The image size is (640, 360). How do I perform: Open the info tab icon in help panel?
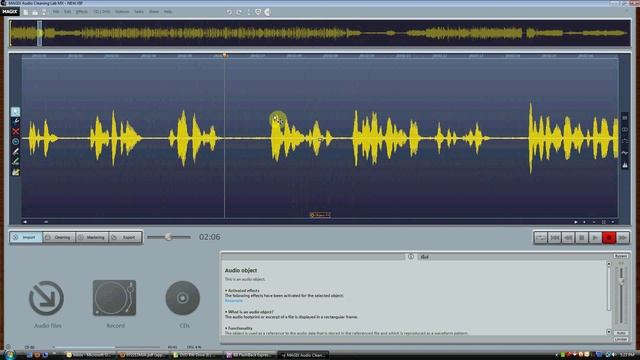[x=411, y=256]
